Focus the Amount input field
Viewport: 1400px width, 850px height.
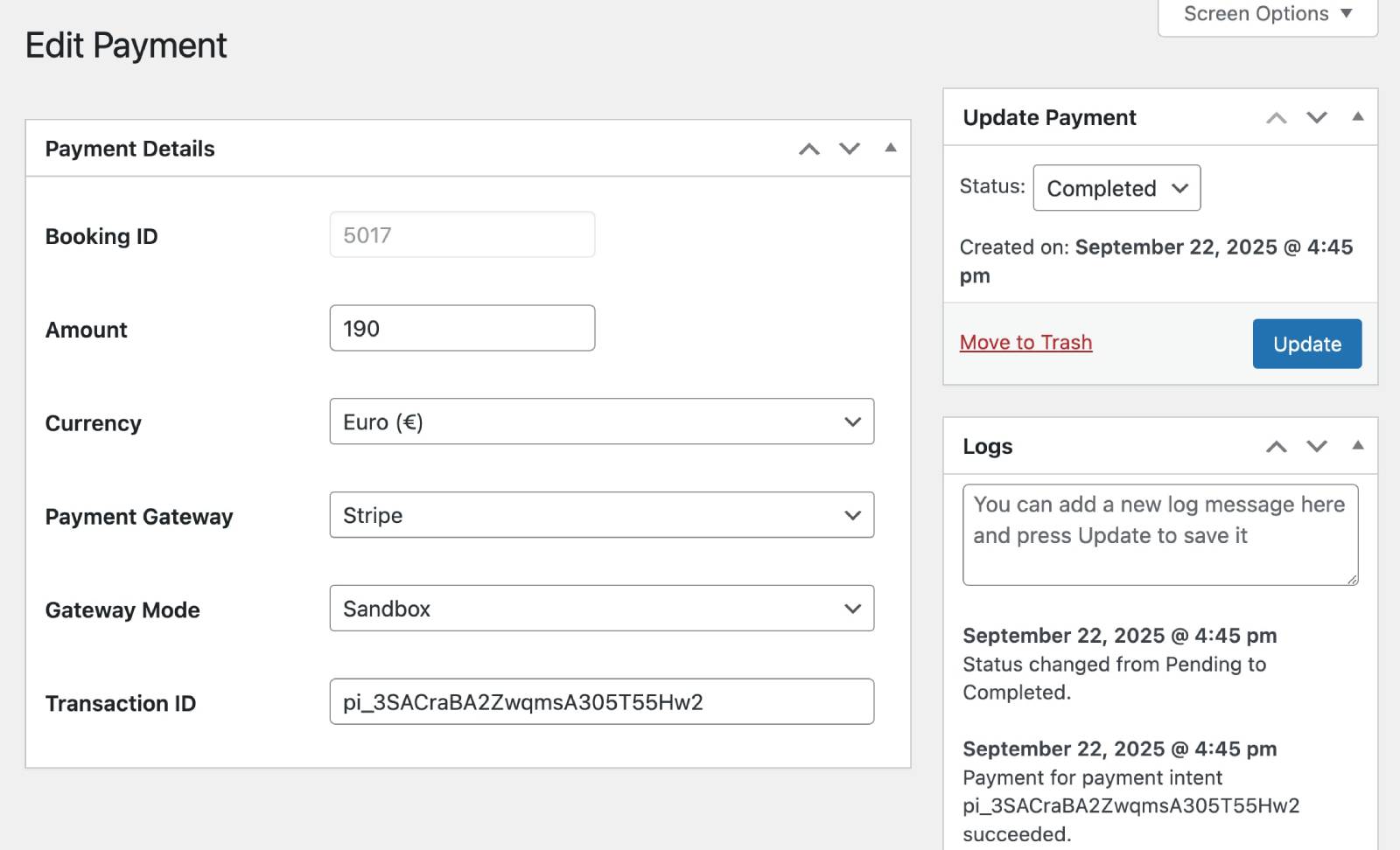462,329
